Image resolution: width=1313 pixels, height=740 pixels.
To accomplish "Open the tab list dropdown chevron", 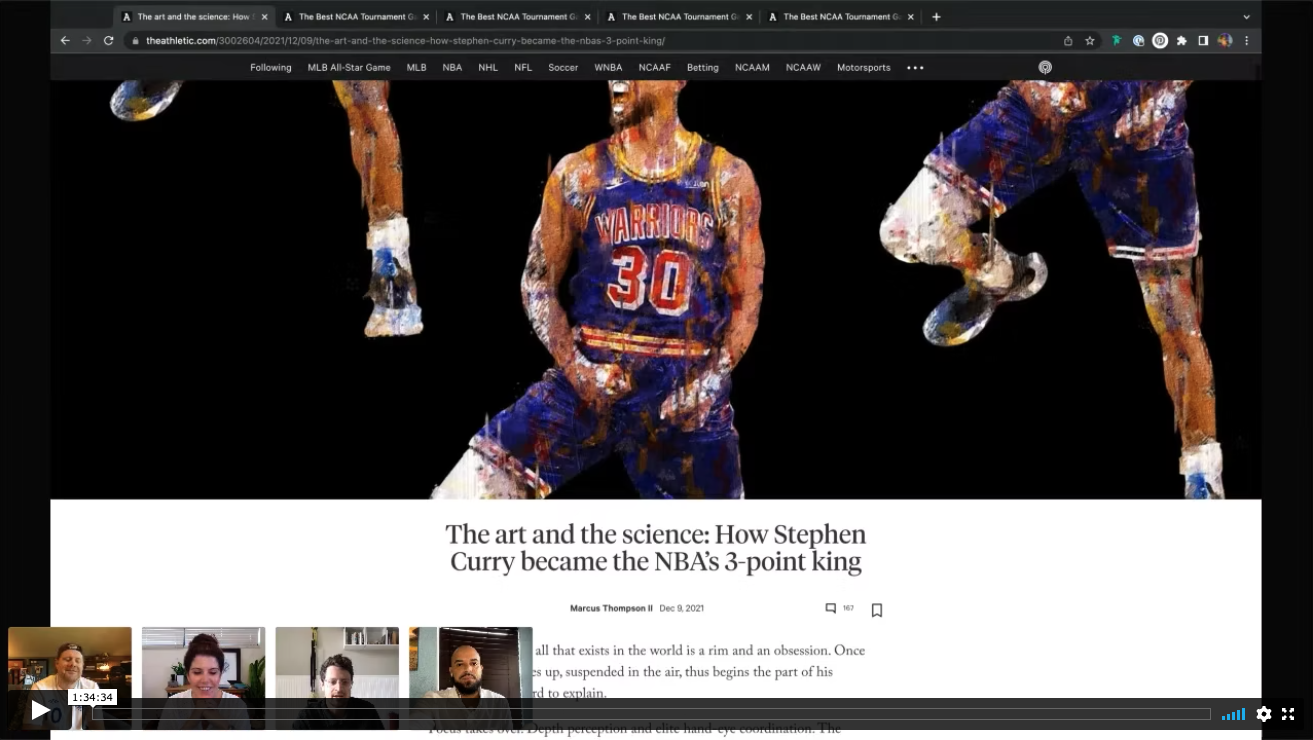I will [1246, 16].
